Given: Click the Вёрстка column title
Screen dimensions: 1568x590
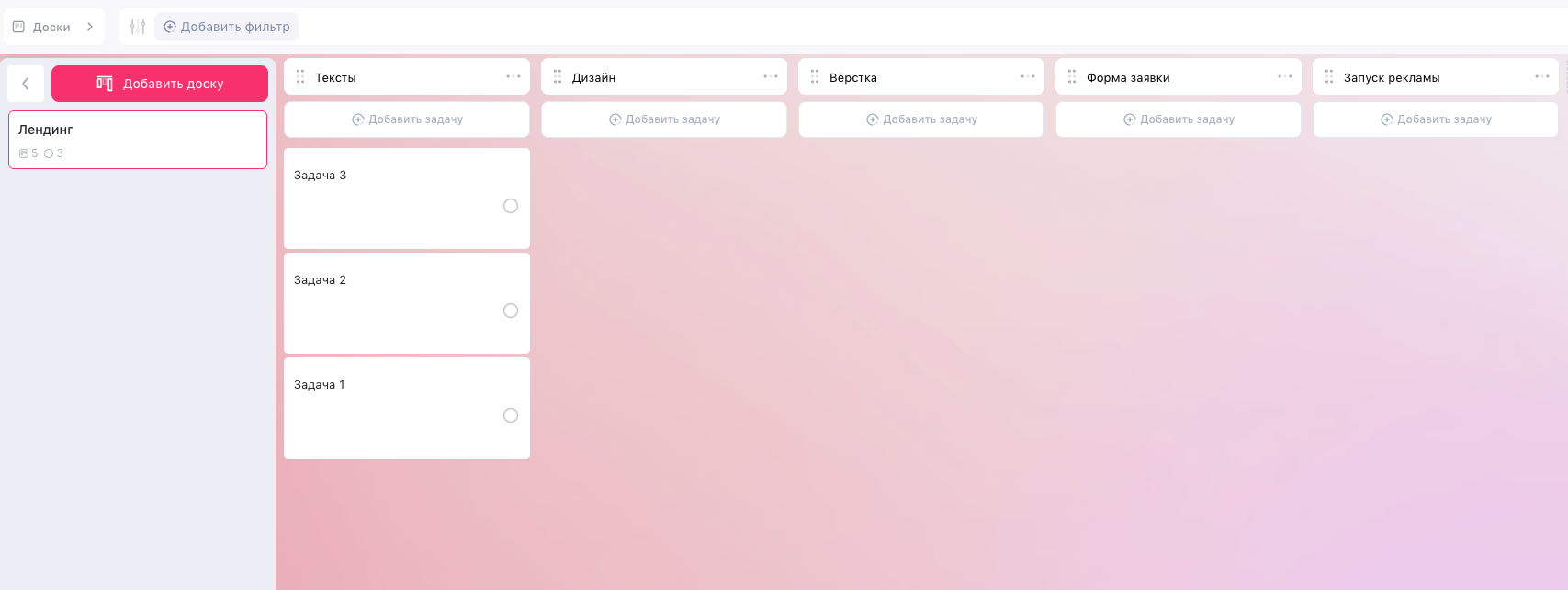Looking at the screenshot, I should pos(853,78).
